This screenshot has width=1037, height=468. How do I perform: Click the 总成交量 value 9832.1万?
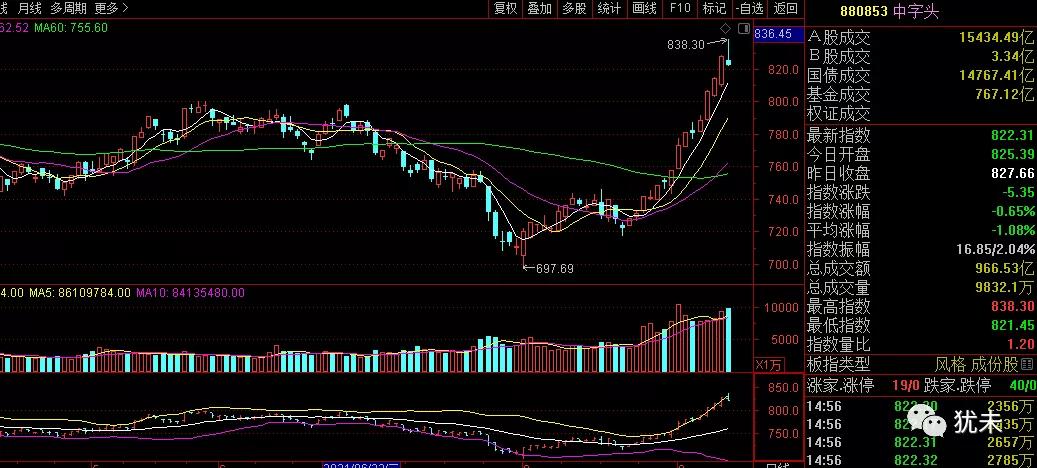[1004, 288]
